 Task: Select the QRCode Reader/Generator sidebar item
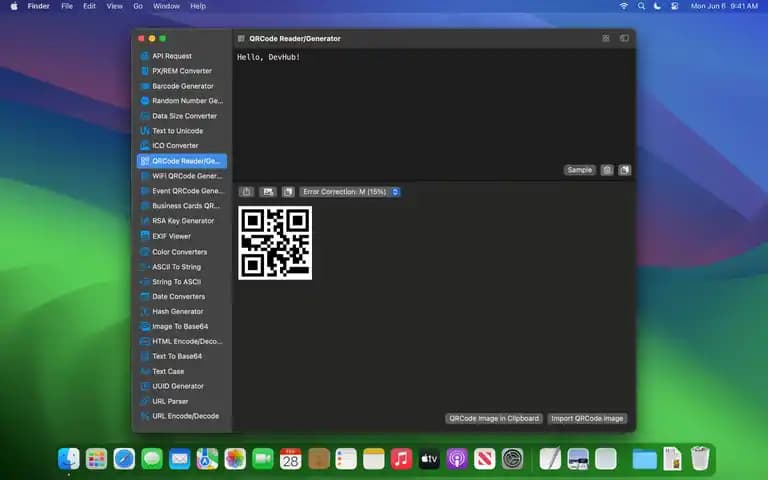[182, 161]
